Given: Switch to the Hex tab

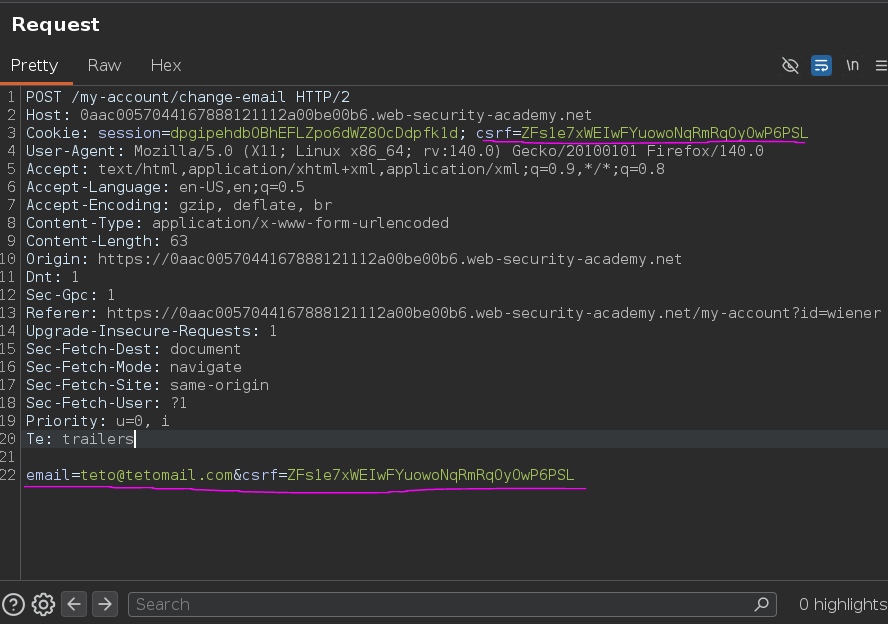Looking at the screenshot, I should pyautogui.click(x=166, y=66).
